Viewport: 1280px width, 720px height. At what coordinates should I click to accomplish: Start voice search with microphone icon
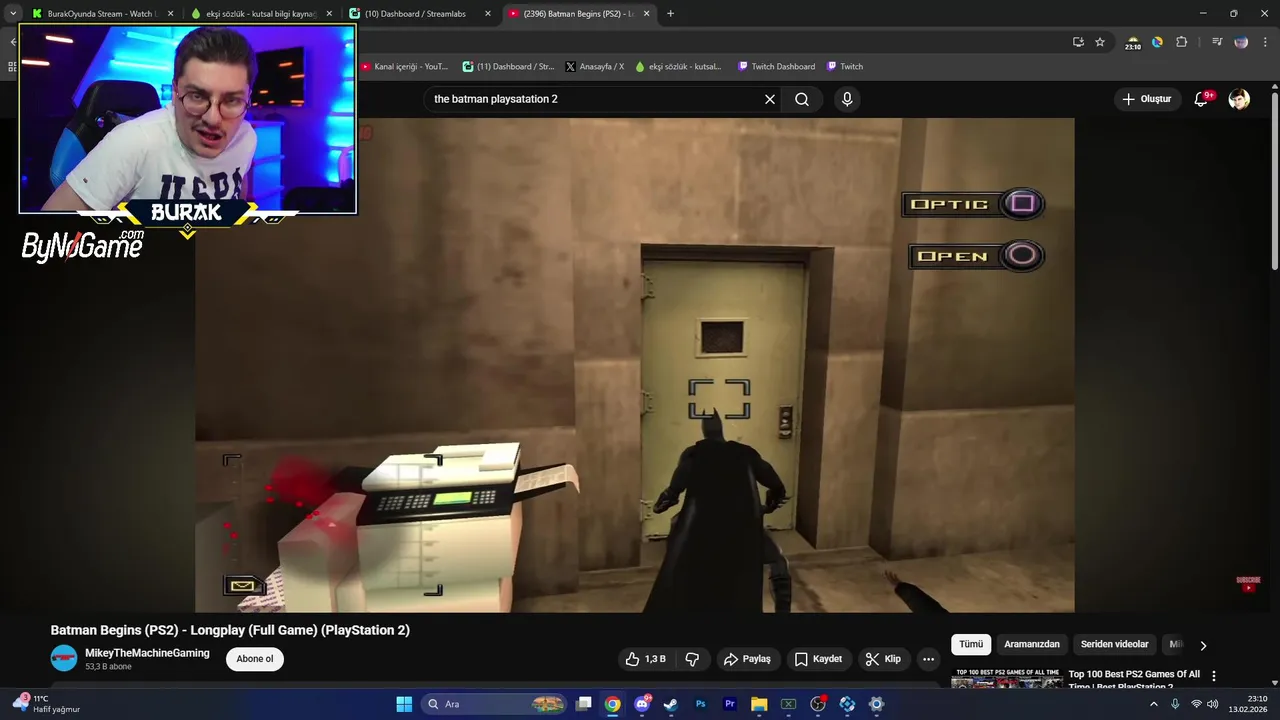pos(847,99)
